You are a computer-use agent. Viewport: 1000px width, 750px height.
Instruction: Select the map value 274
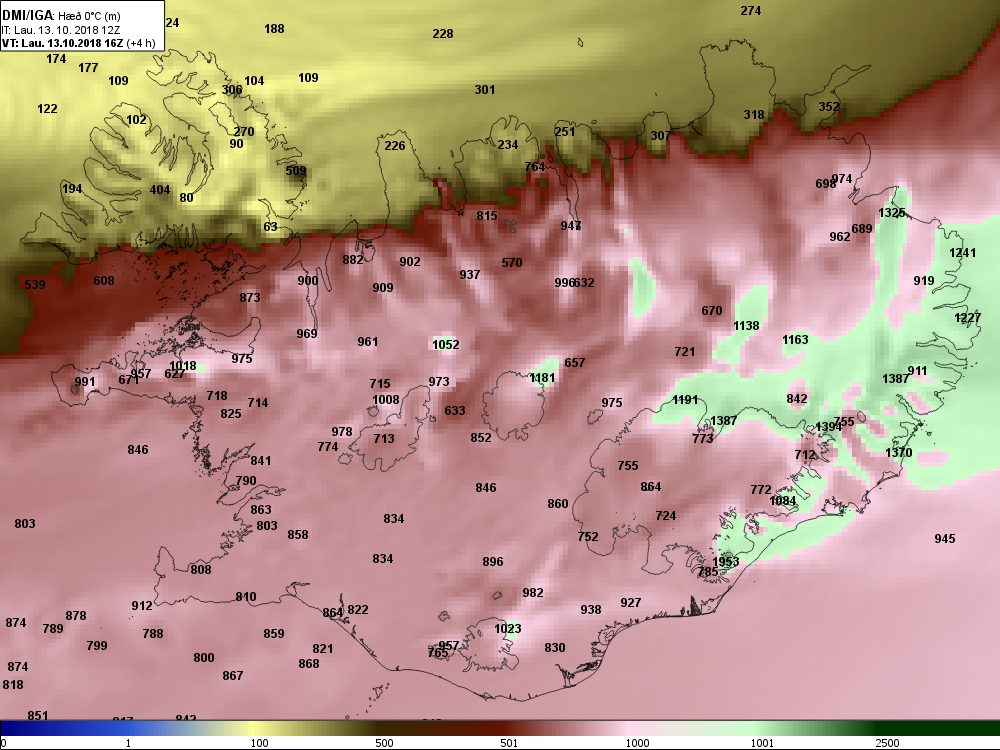click(x=751, y=11)
